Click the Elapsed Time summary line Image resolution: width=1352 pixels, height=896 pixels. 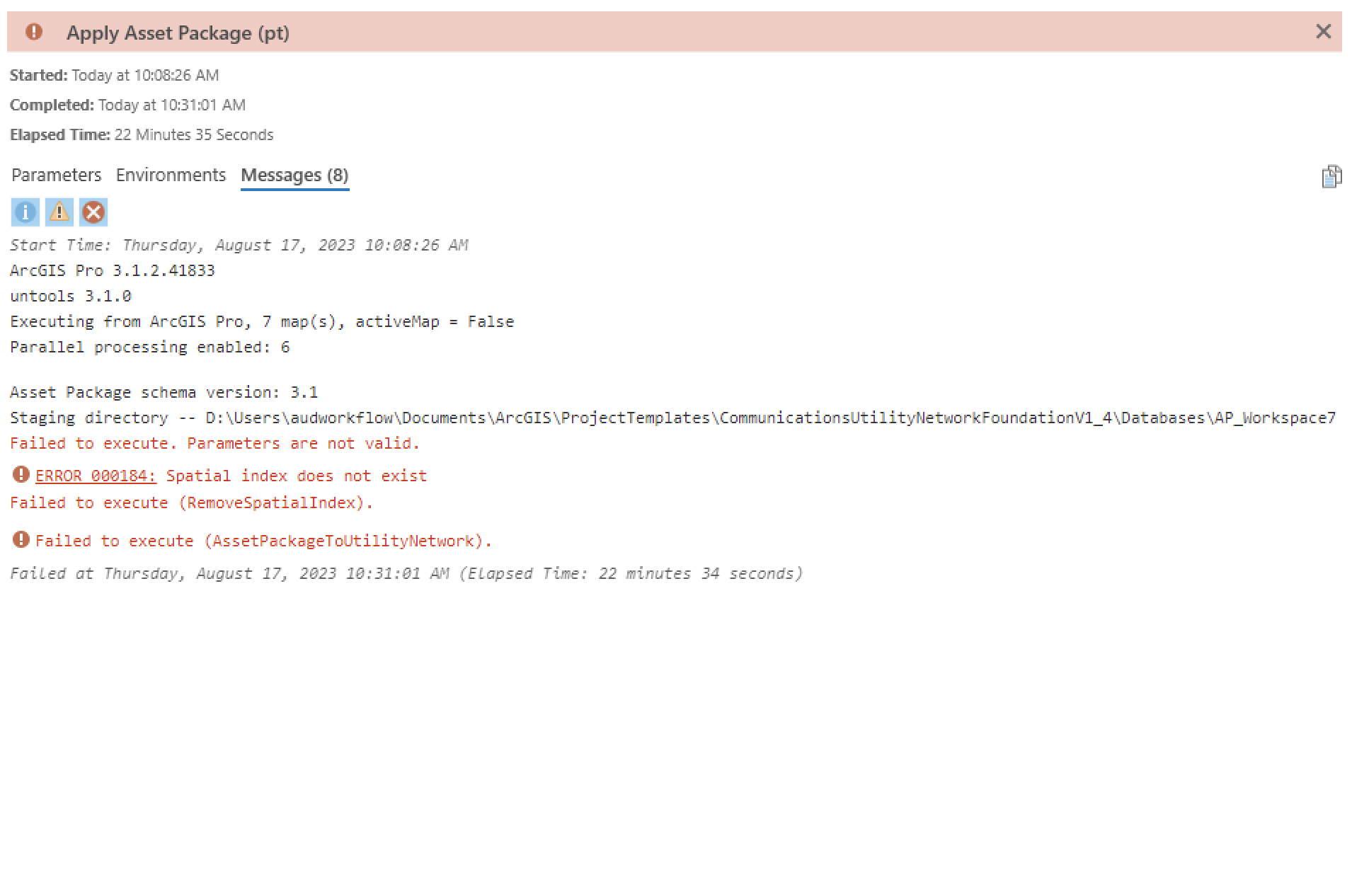point(142,134)
